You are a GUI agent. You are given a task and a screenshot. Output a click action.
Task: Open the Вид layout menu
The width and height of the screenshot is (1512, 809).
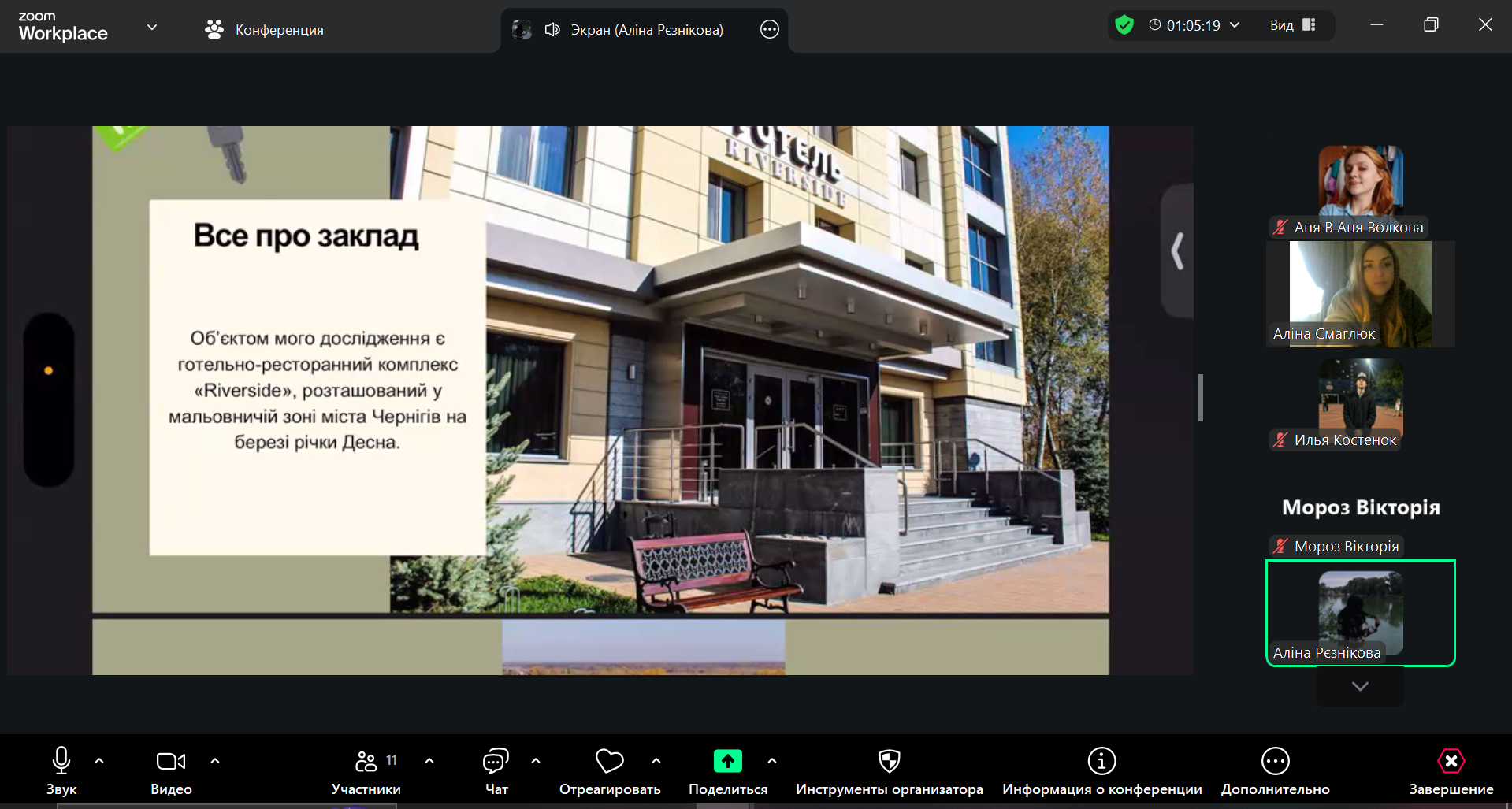[1292, 25]
